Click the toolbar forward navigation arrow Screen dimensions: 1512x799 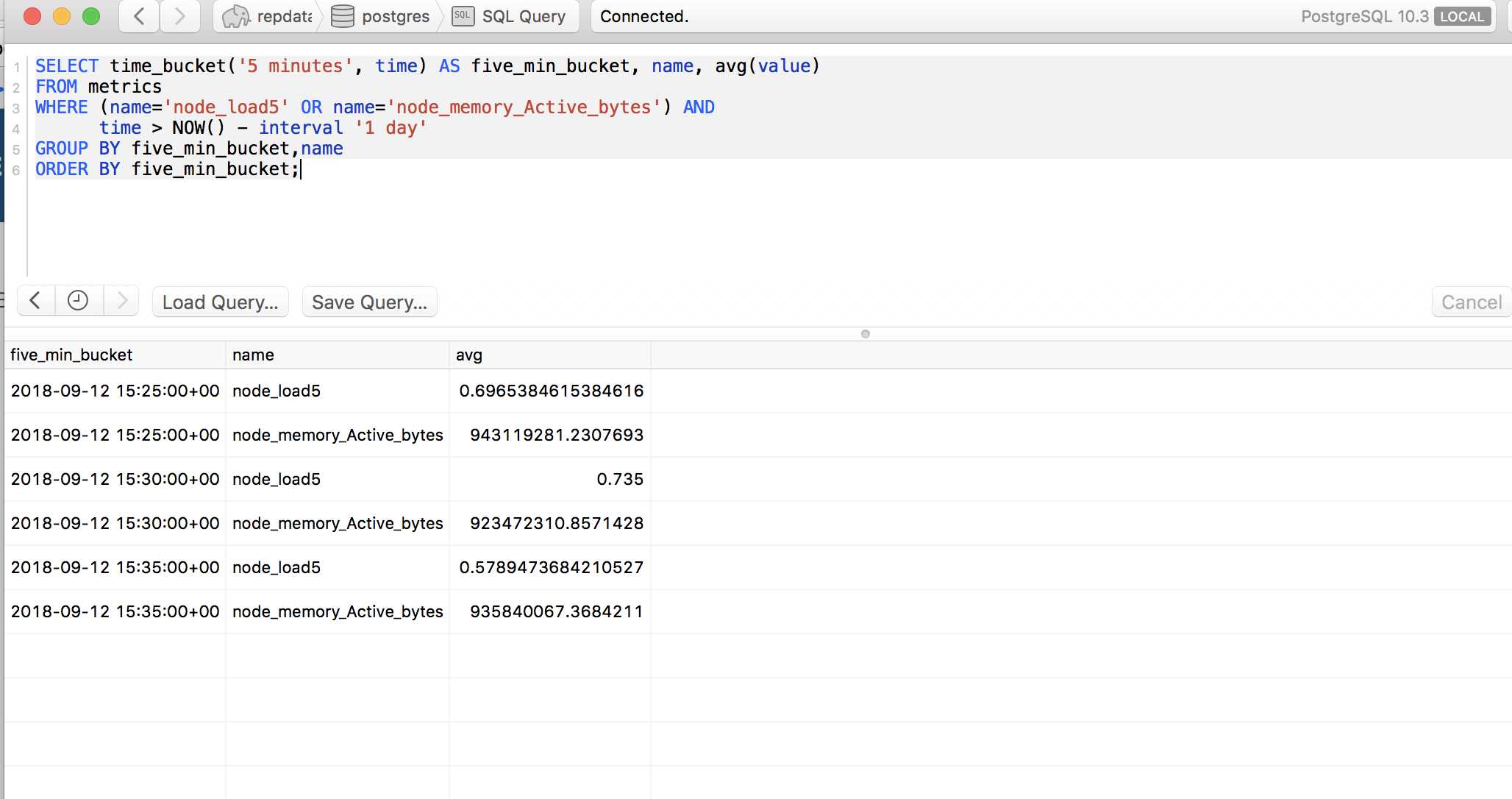(x=180, y=16)
